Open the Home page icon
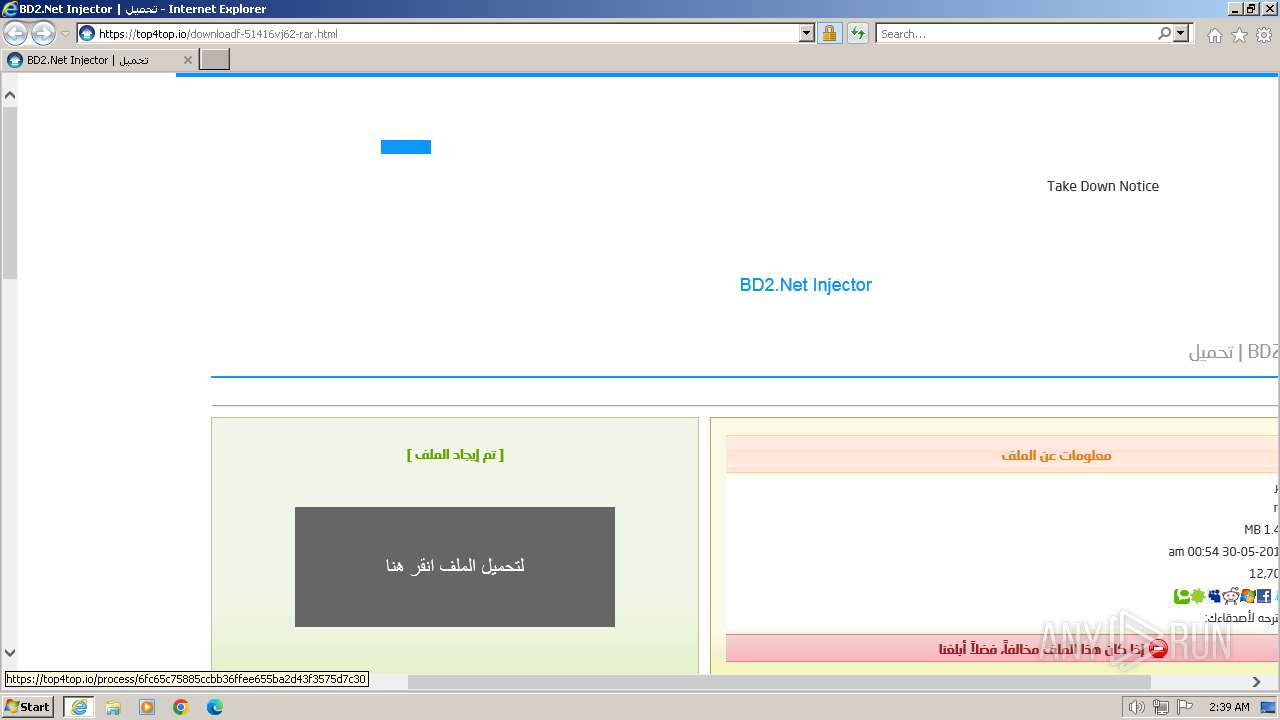The image size is (1280, 720). coord(1214,35)
